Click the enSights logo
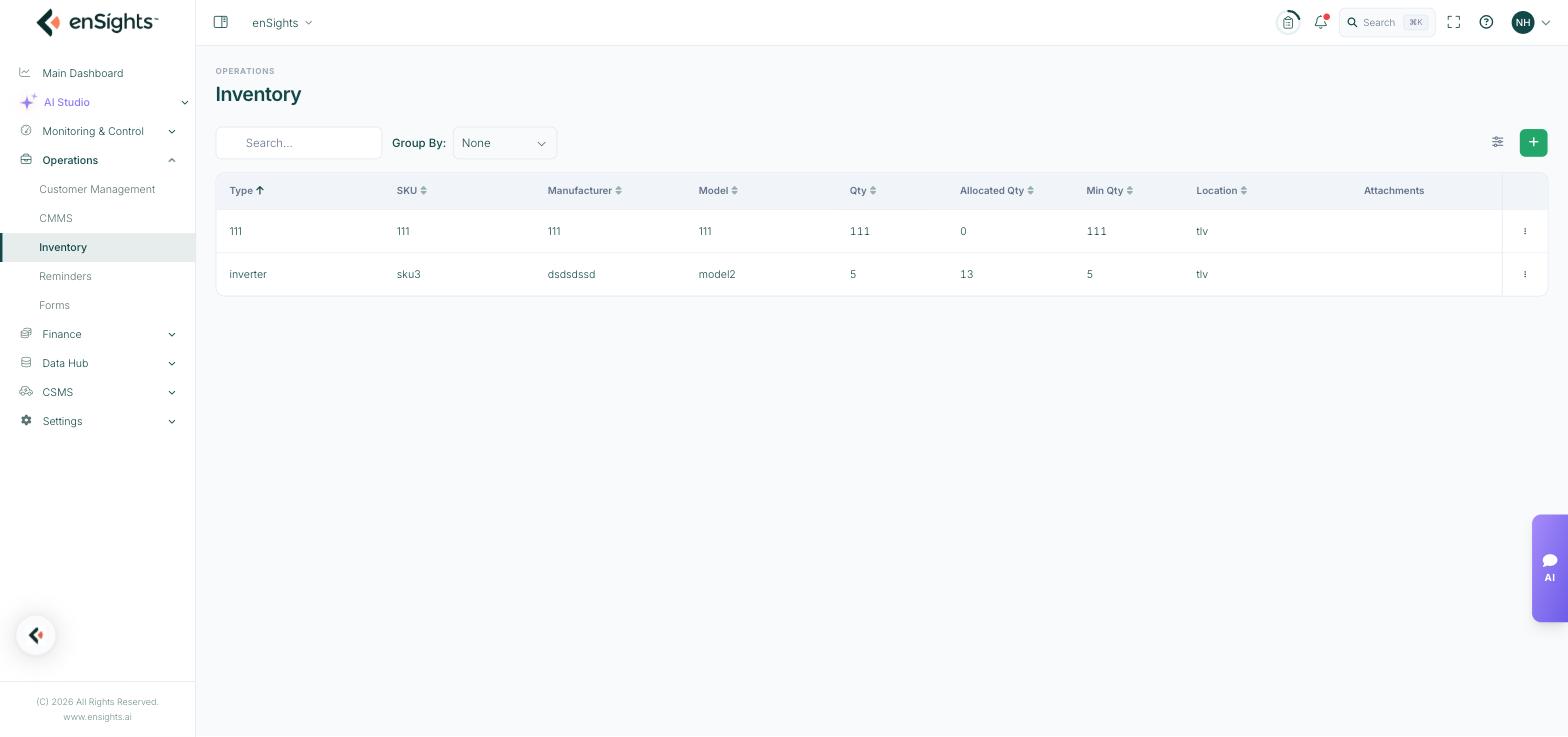This screenshot has height=737, width=1568. 97,22
